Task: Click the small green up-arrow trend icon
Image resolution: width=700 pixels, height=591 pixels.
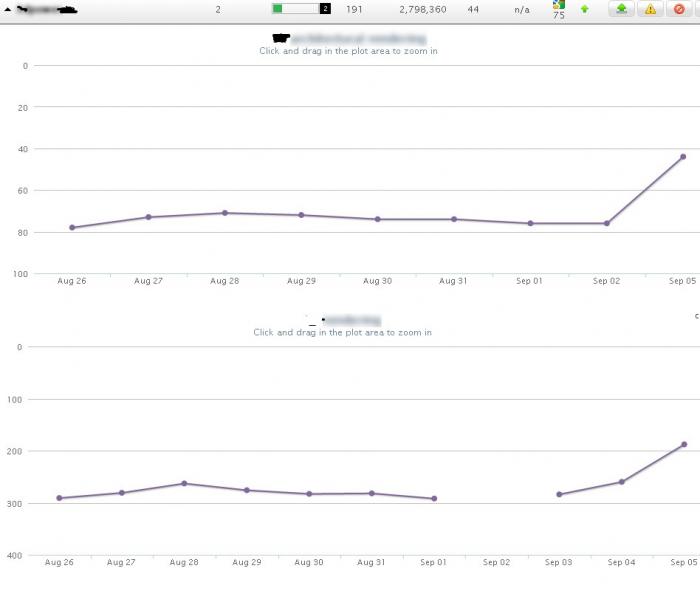Action: click(584, 9)
